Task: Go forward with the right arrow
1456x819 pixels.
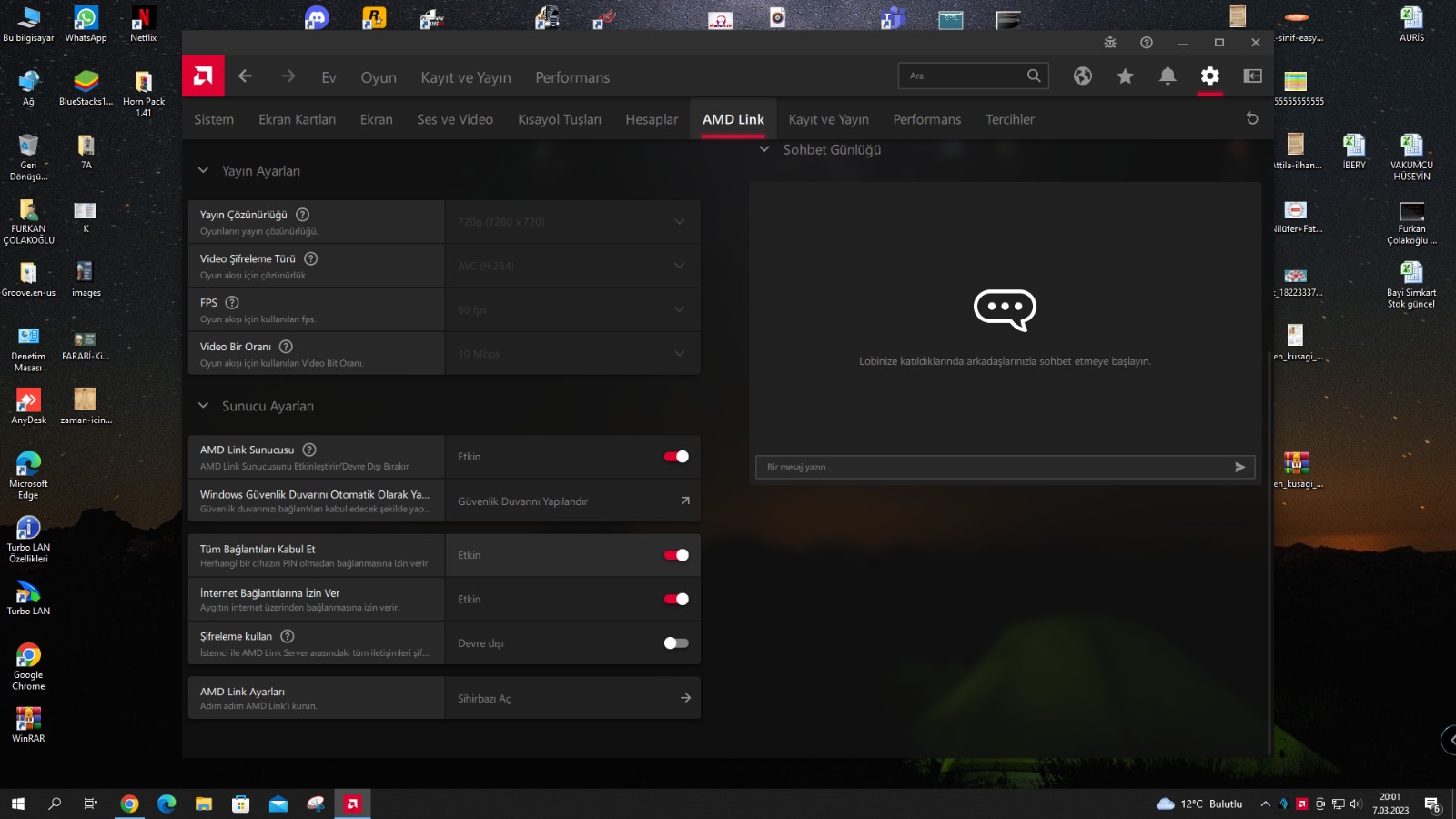Action: point(288,76)
